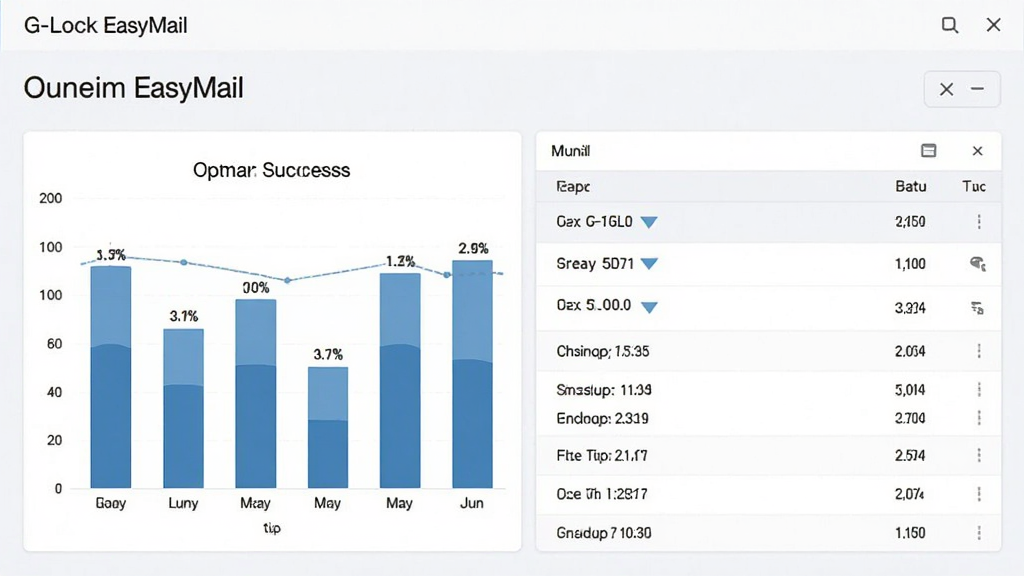The image size is (1024, 576).
Task: Sort by the Tuc column header
Action: pyautogui.click(x=974, y=187)
